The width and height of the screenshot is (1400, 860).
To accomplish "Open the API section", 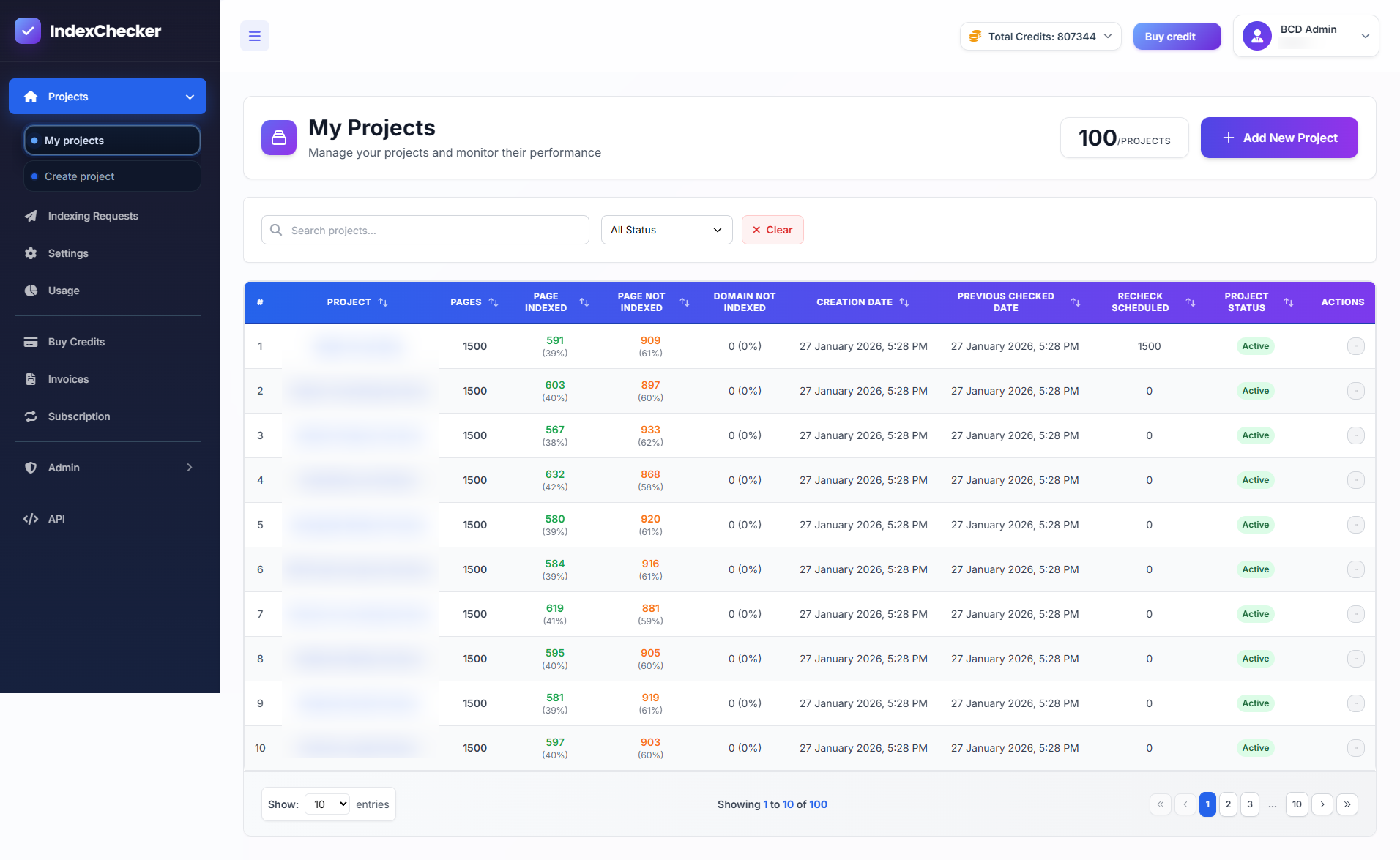I will [56, 518].
